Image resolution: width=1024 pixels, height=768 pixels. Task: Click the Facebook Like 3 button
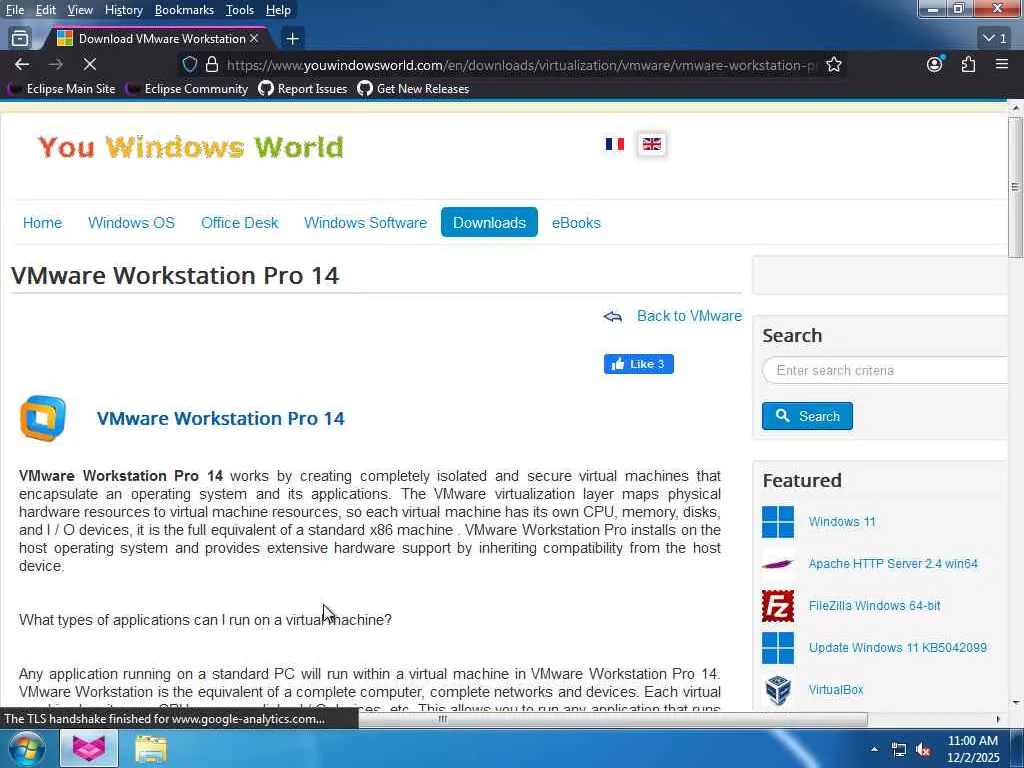[x=639, y=364]
